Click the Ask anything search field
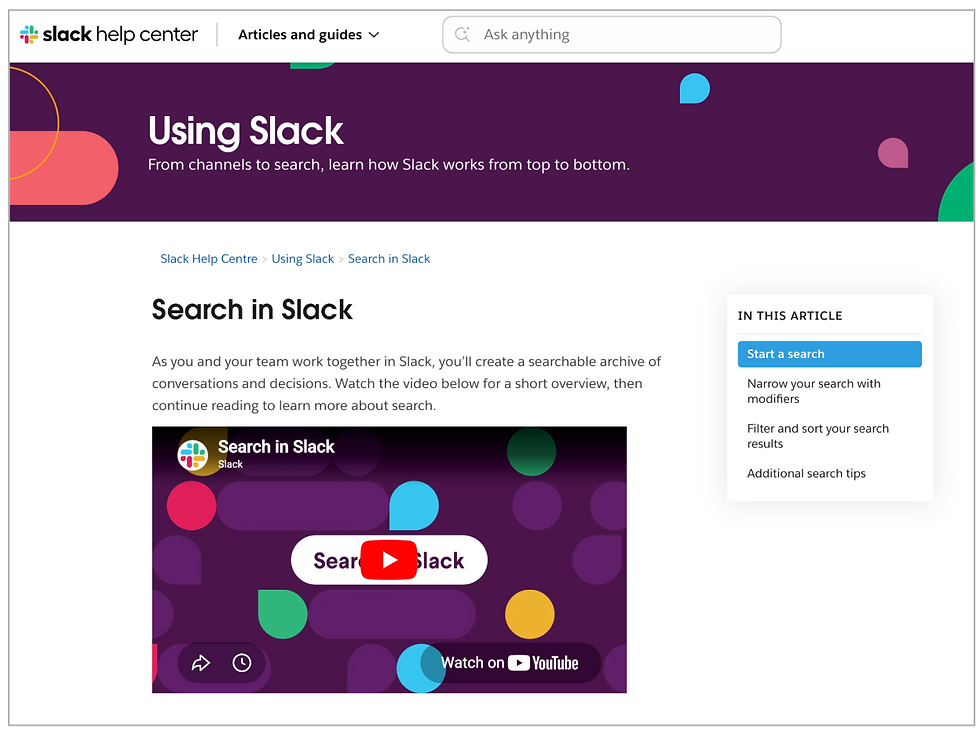The height and width of the screenshot is (735, 980). pos(612,34)
